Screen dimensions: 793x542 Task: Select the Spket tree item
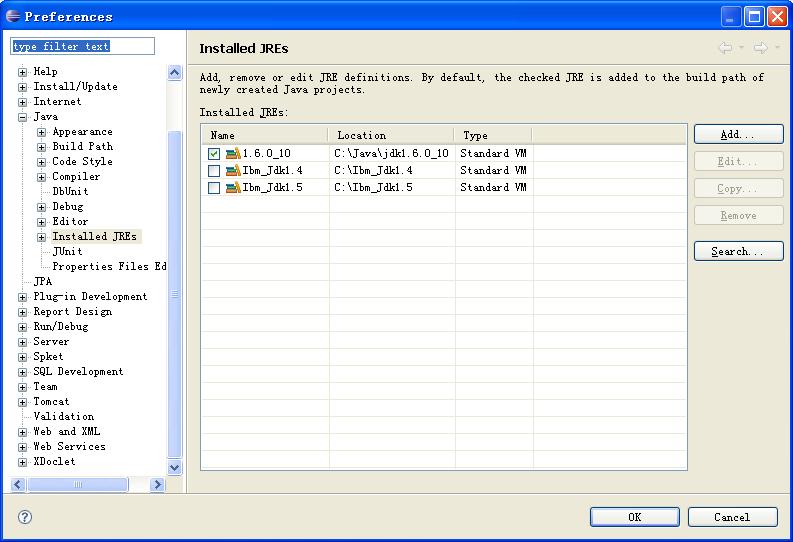coord(48,356)
